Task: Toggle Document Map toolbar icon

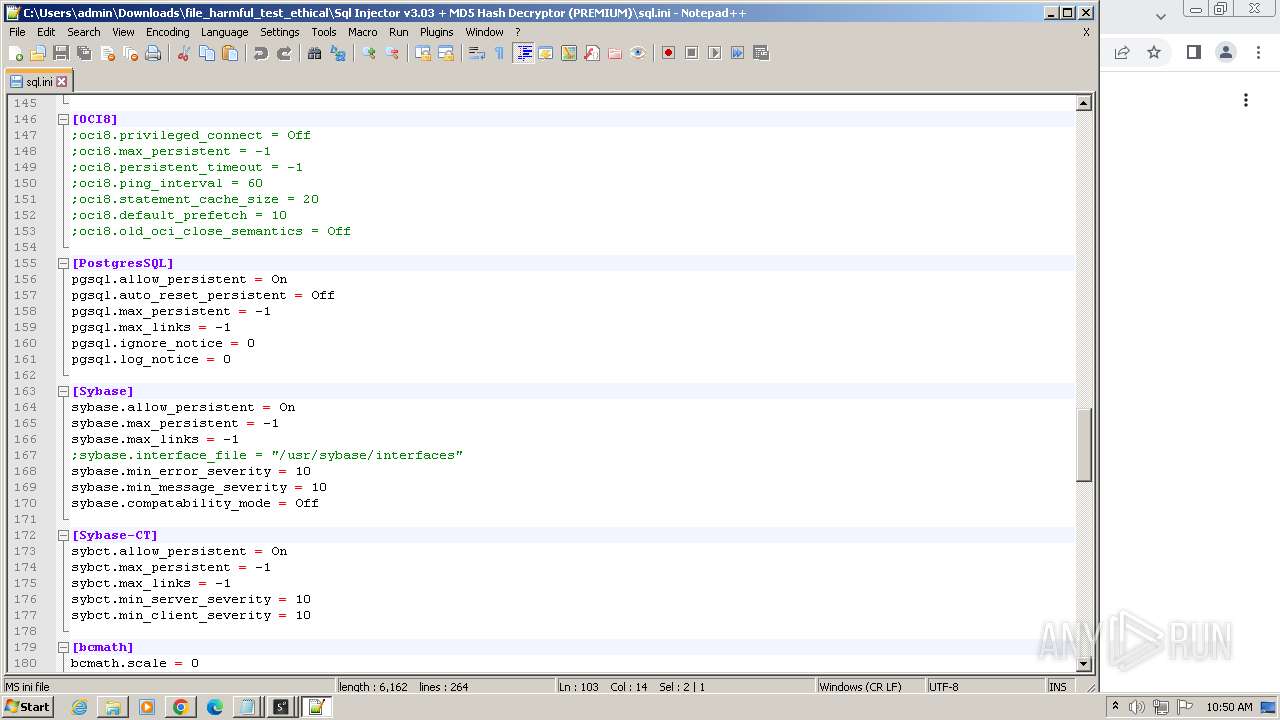Action: [569, 53]
